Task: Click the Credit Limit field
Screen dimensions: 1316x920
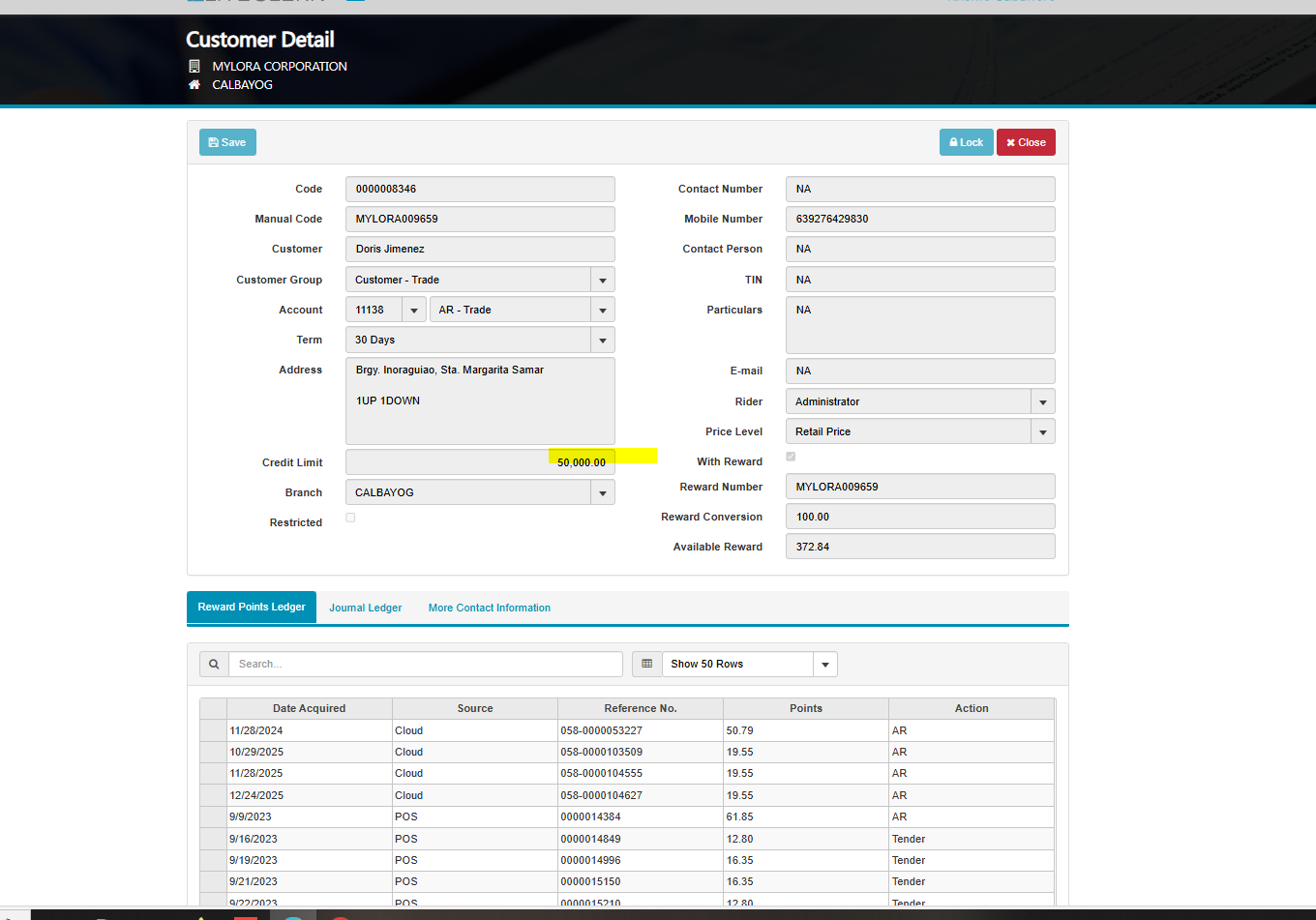Action: (480, 462)
